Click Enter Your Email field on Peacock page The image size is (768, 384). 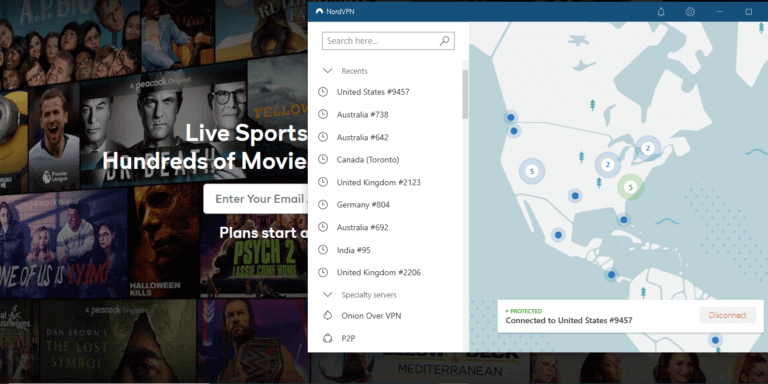pyautogui.click(x=256, y=199)
